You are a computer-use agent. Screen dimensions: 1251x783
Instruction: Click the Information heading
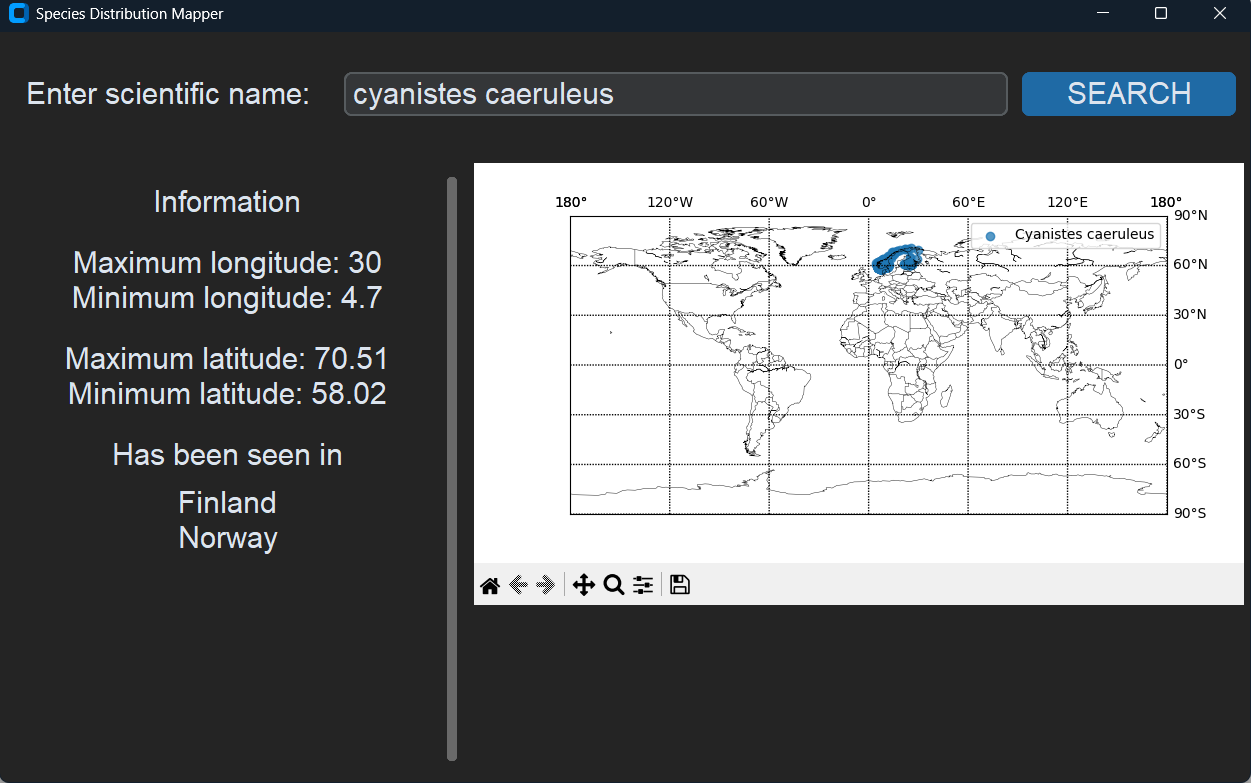pyautogui.click(x=227, y=202)
